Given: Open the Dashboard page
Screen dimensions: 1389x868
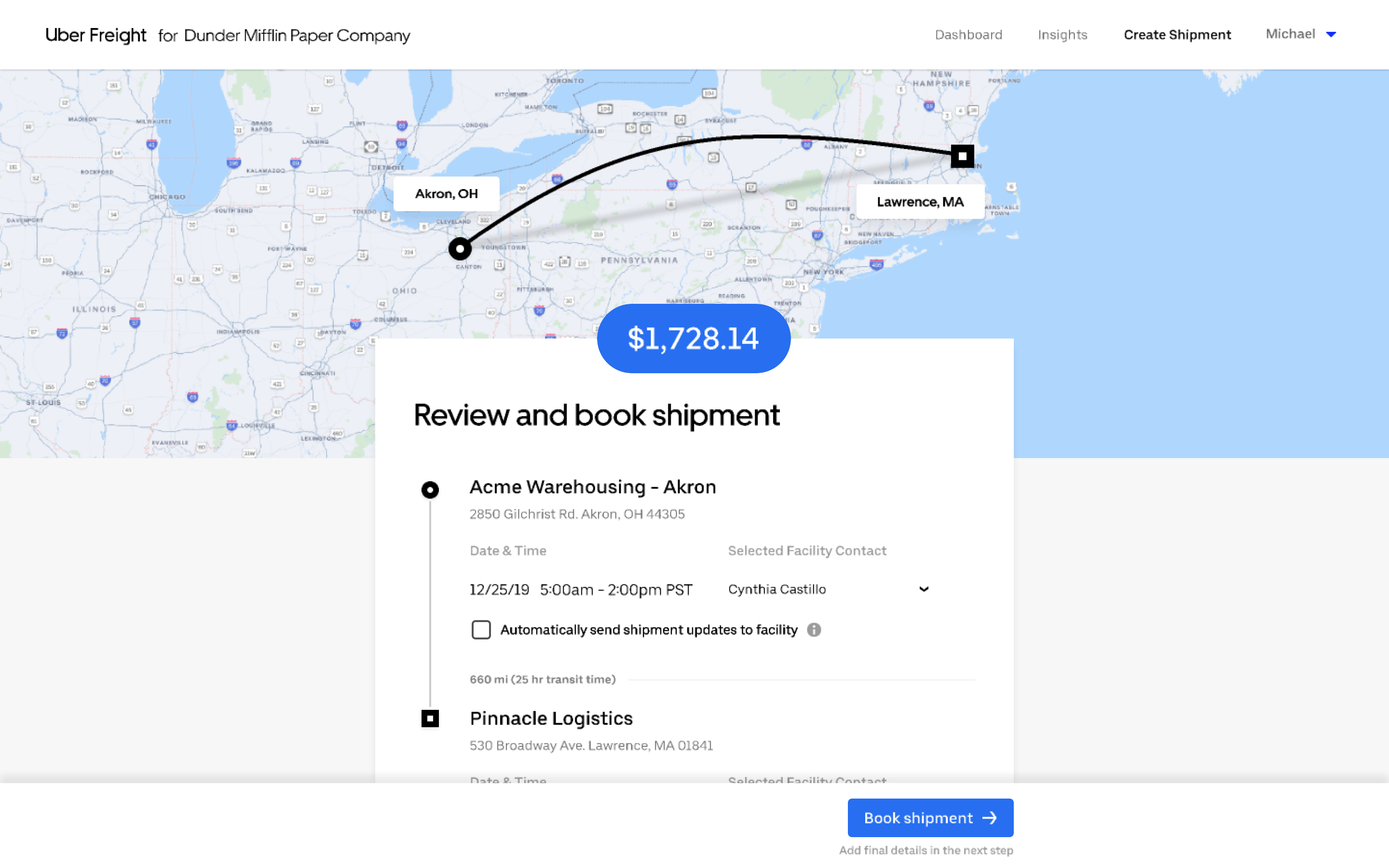Looking at the screenshot, I should point(968,34).
